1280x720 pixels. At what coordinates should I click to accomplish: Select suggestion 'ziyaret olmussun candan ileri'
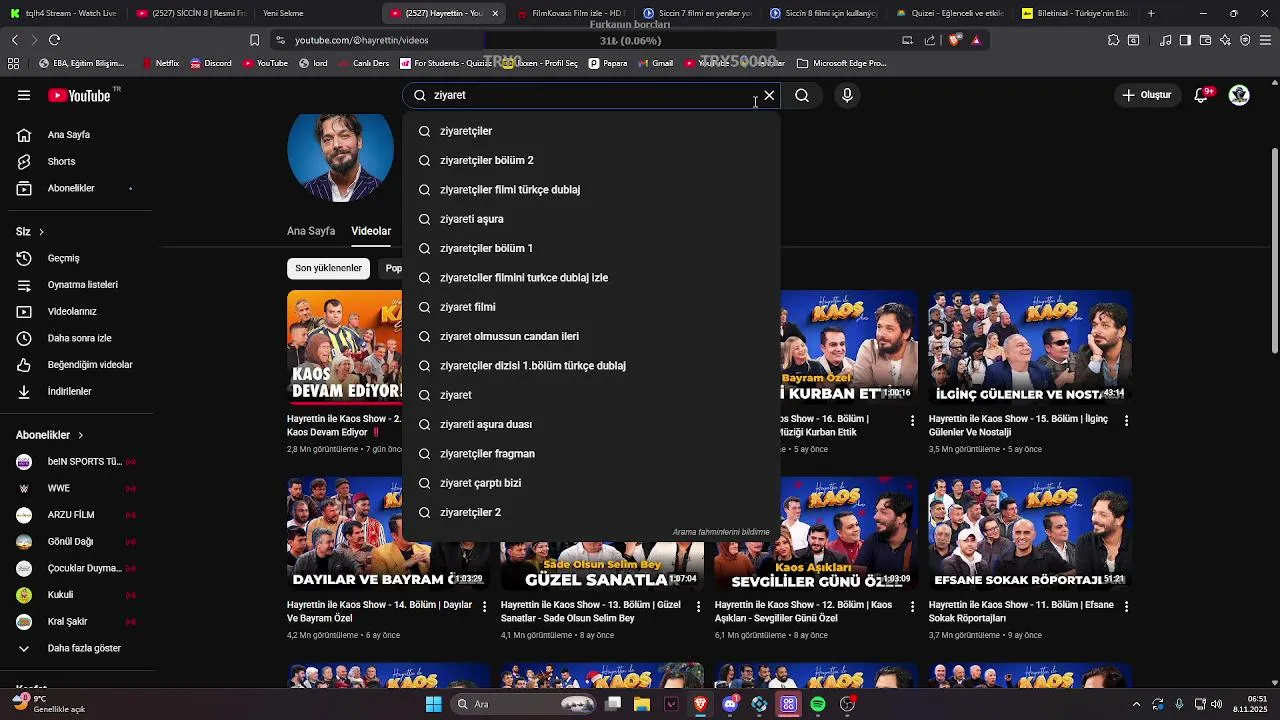(591, 336)
